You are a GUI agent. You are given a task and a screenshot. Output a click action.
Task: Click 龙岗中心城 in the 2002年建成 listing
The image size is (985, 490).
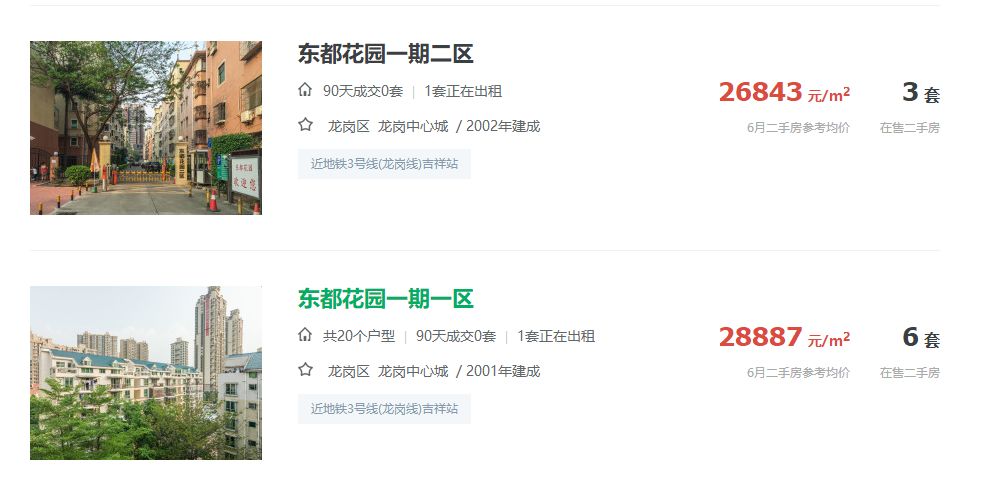[x=413, y=126]
